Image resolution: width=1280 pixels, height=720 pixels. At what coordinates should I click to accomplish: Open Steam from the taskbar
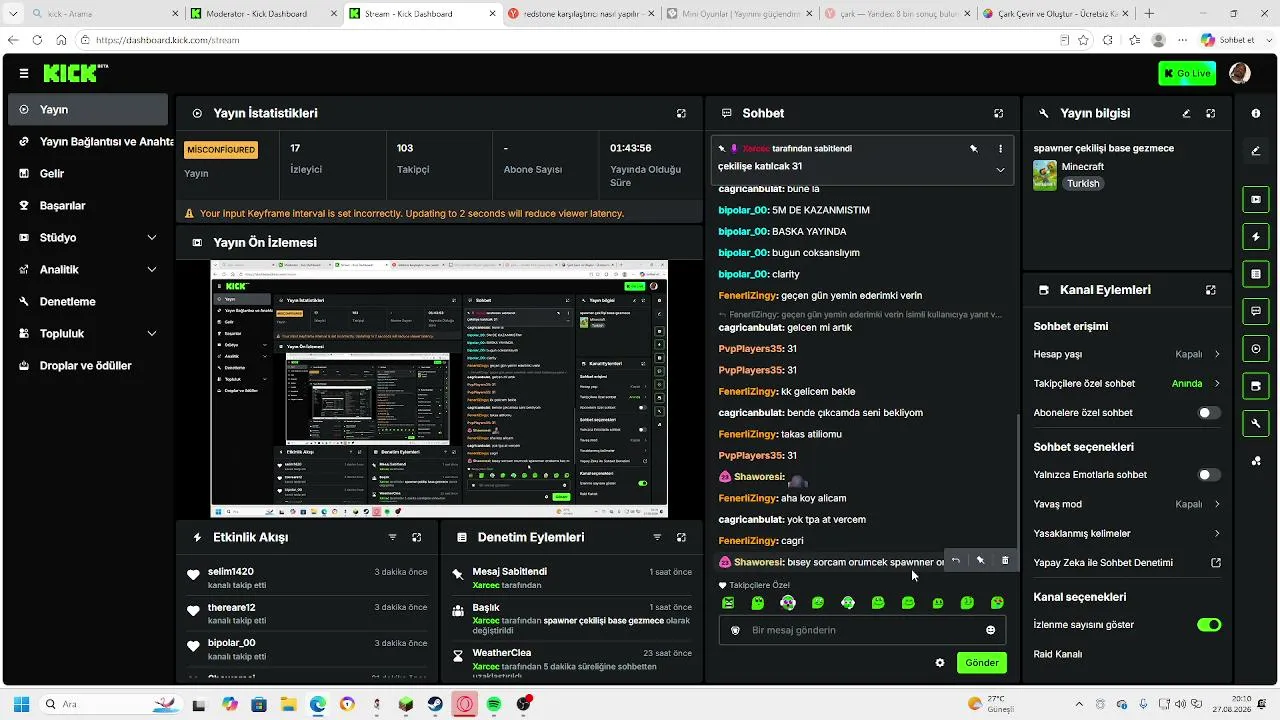[x=435, y=705]
